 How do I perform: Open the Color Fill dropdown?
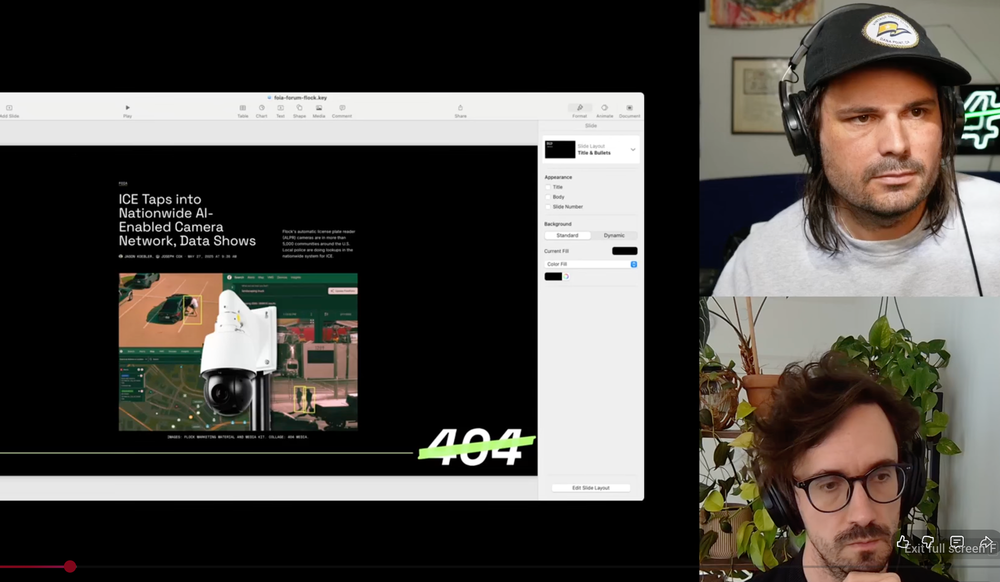pos(591,264)
